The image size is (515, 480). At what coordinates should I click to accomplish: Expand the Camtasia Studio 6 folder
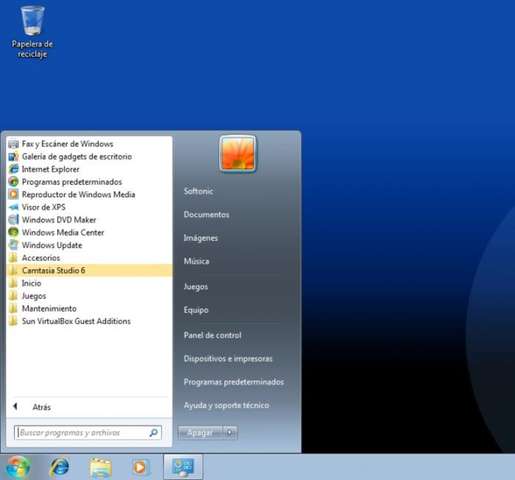(89, 270)
